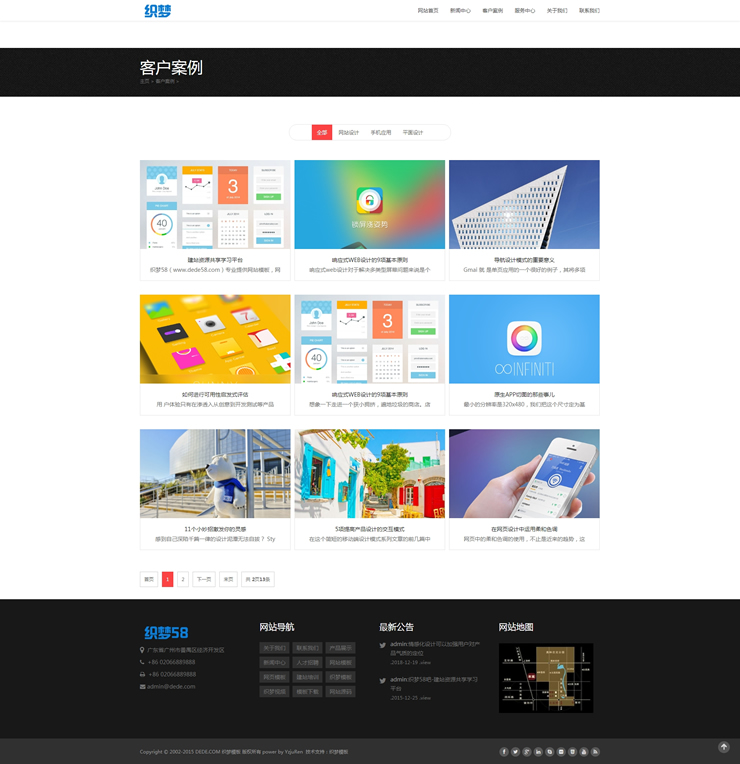Choose the 平面设计 filter tab
Viewport: 740px width, 764px height.
coord(413,132)
